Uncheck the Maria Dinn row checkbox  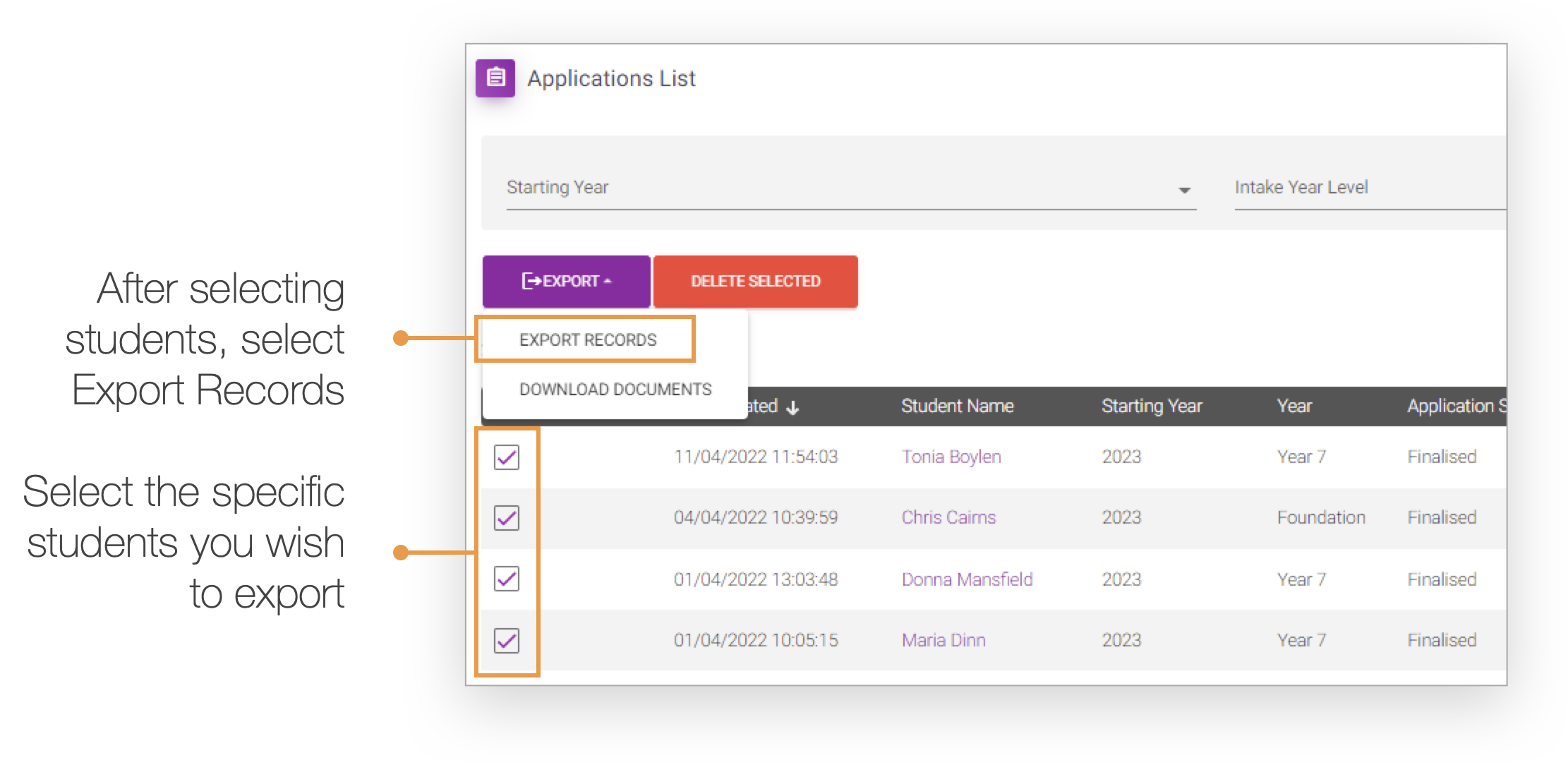pos(507,640)
